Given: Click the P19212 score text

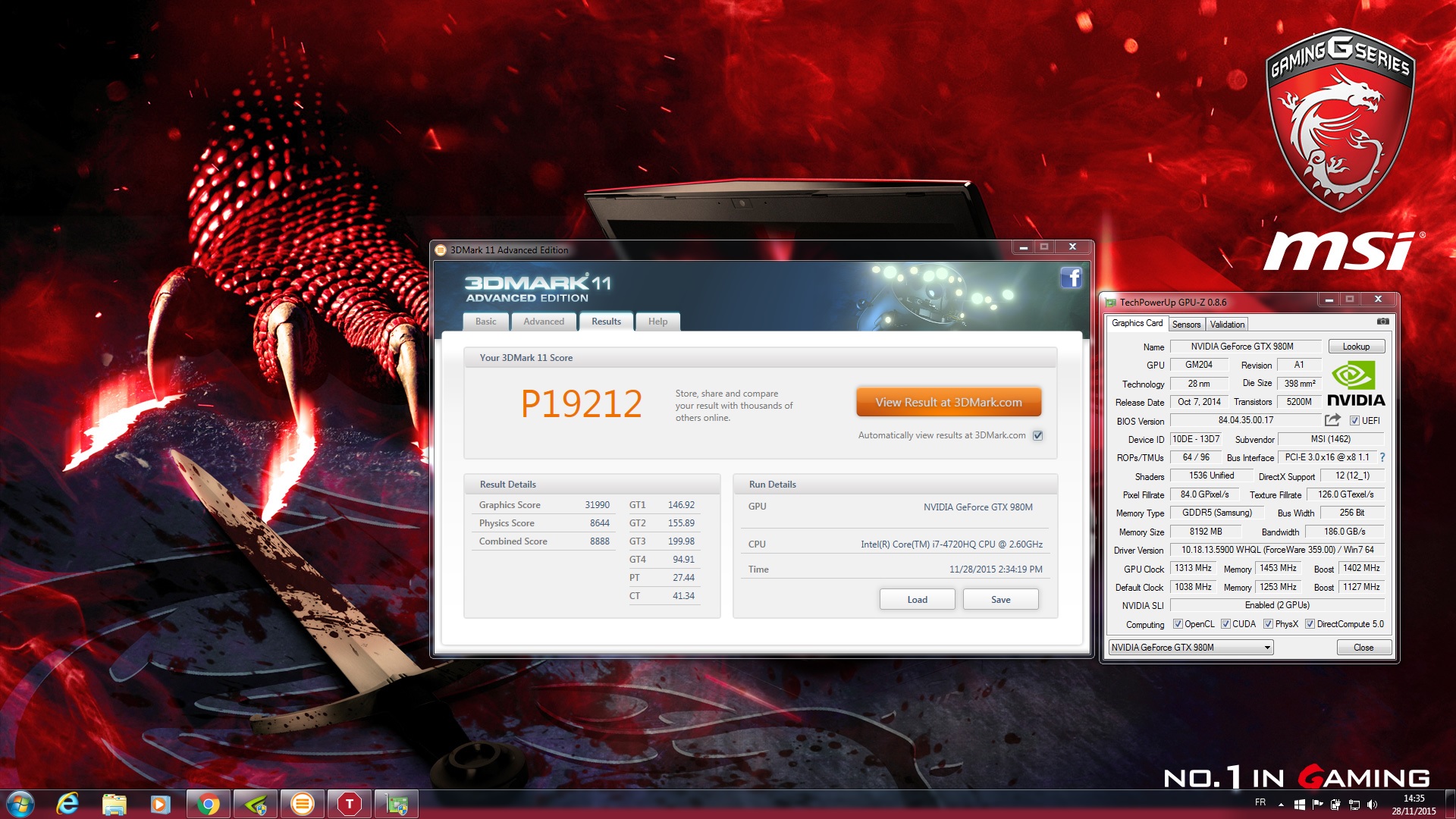Looking at the screenshot, I should pos(582,403).
